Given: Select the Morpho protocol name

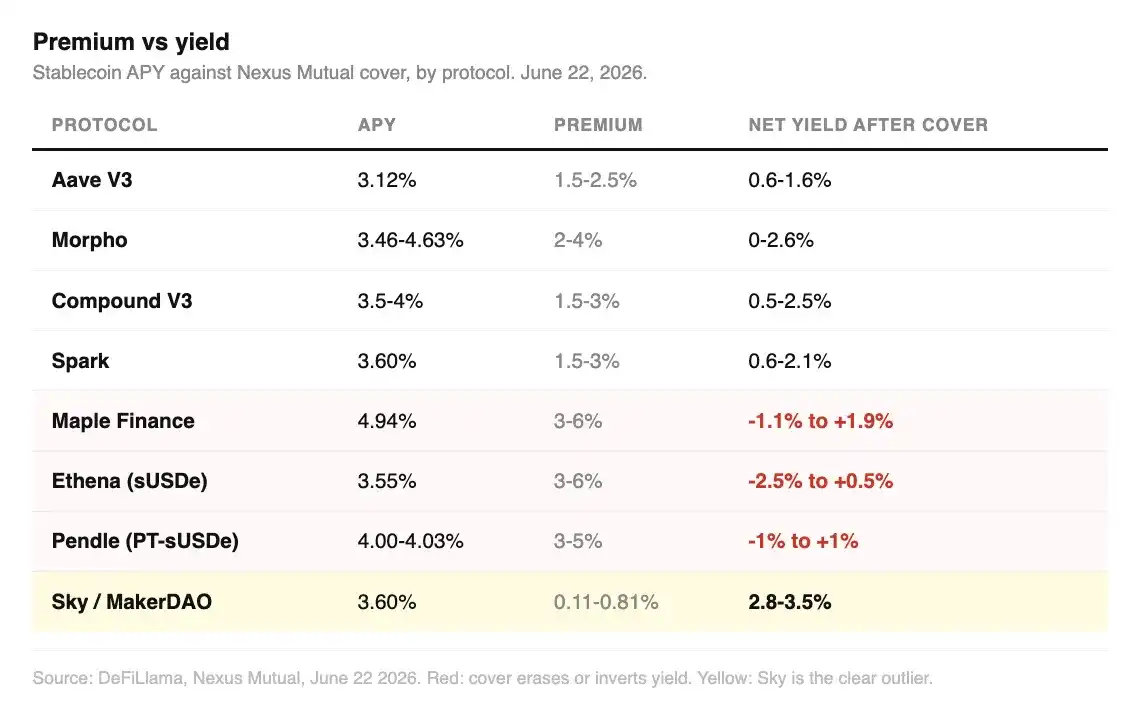Looking at the screenshot, I should point(89,240).
